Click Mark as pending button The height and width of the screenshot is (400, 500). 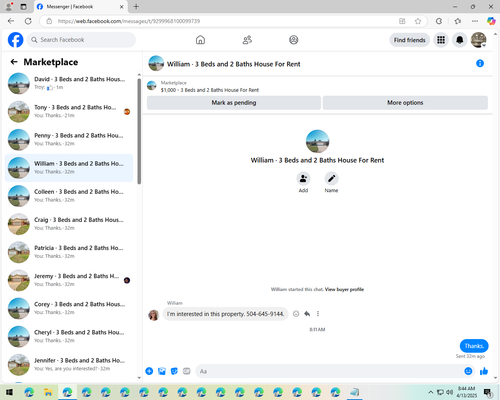[x=234, y=103]
